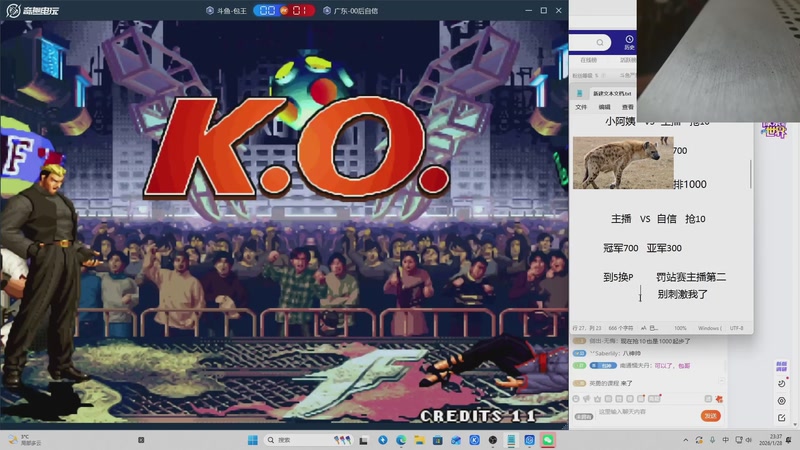Open the clock and date showing 23:37
Viewport: 800px width, 450px height.
[769, 440]
